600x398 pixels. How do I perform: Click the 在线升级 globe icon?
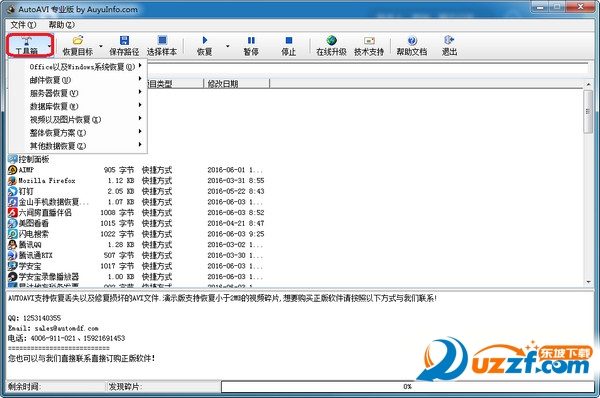pyautogui.click(x=331, y=40)
